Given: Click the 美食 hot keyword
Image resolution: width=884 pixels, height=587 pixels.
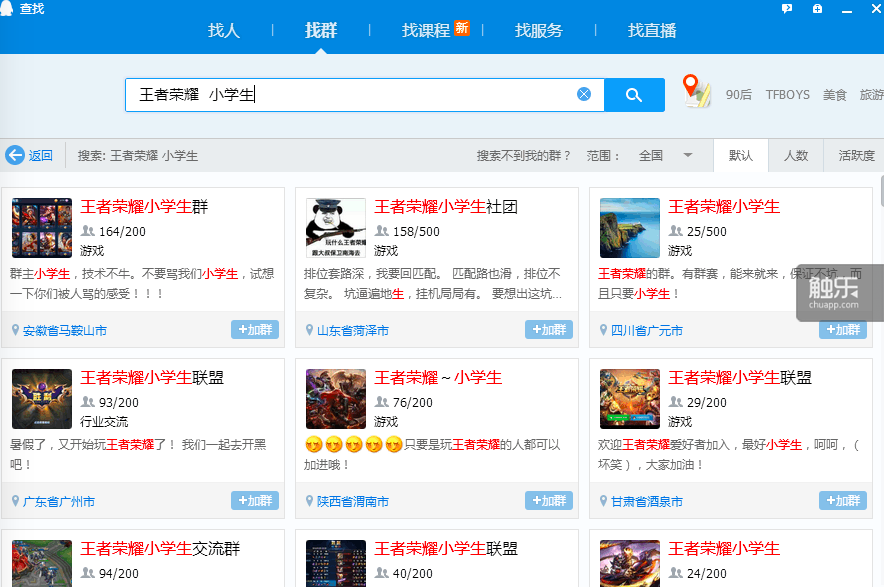Looking at the screenshot, I should pos(834,95).
